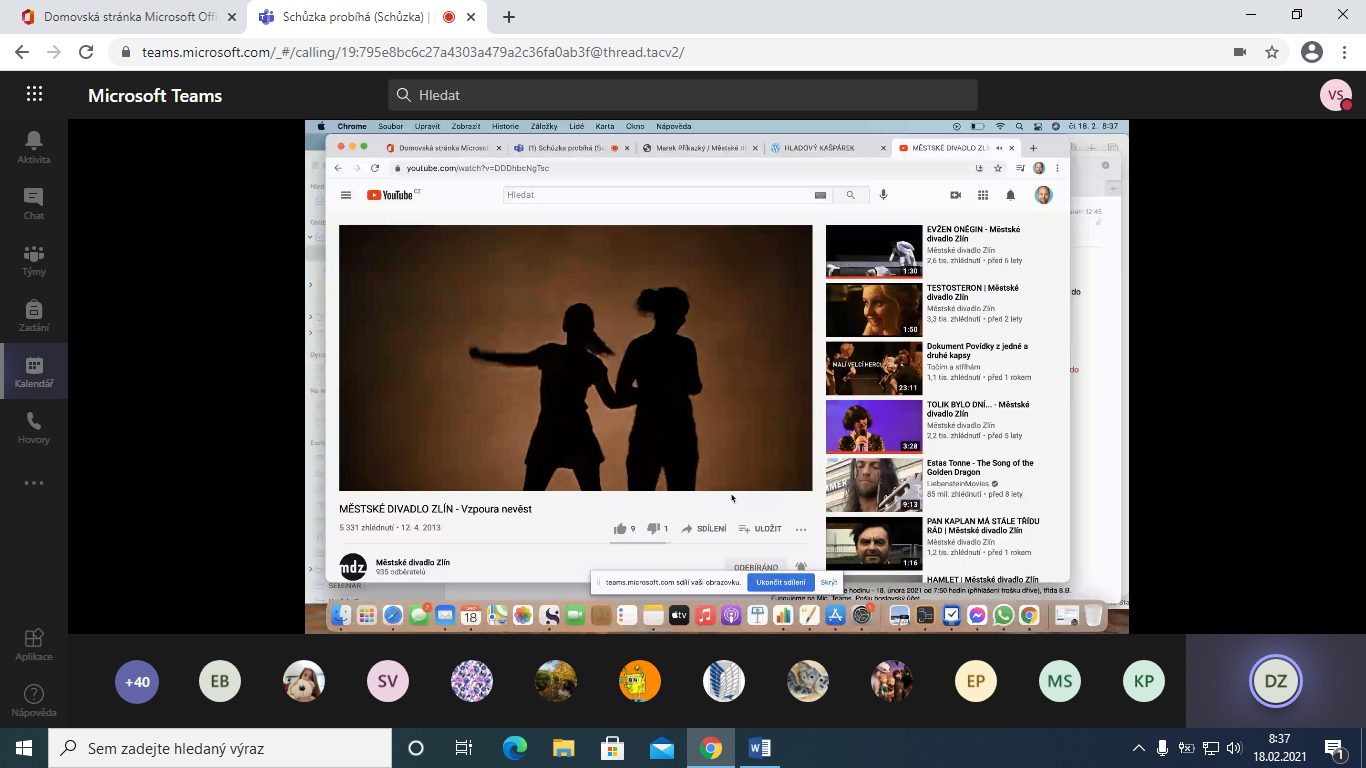Open Estas Tonne Golden Dragon video

[x=874, y=485]
